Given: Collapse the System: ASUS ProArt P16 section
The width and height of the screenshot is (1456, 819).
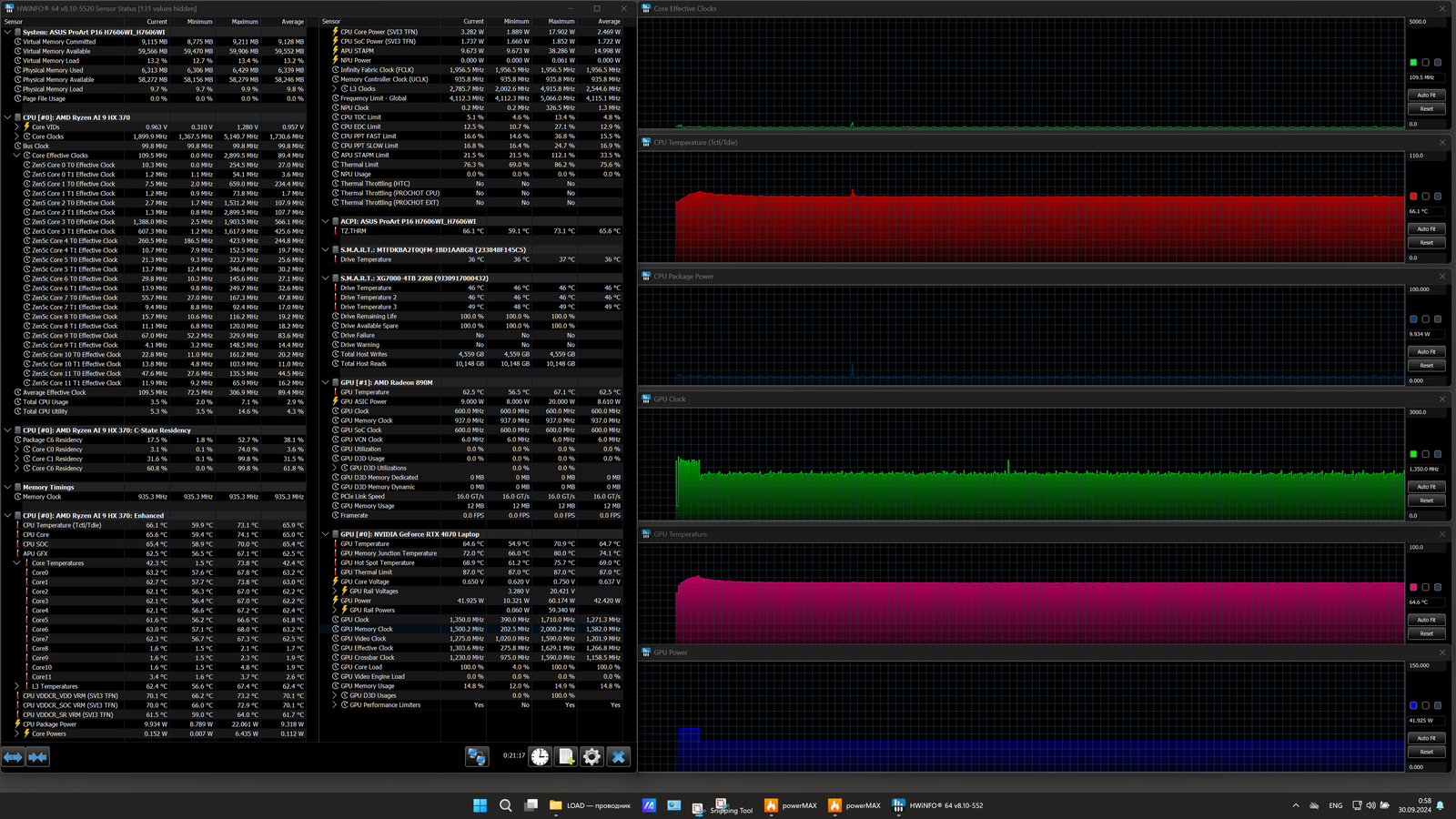Looking at the screenshot, I should click(7, 32).
